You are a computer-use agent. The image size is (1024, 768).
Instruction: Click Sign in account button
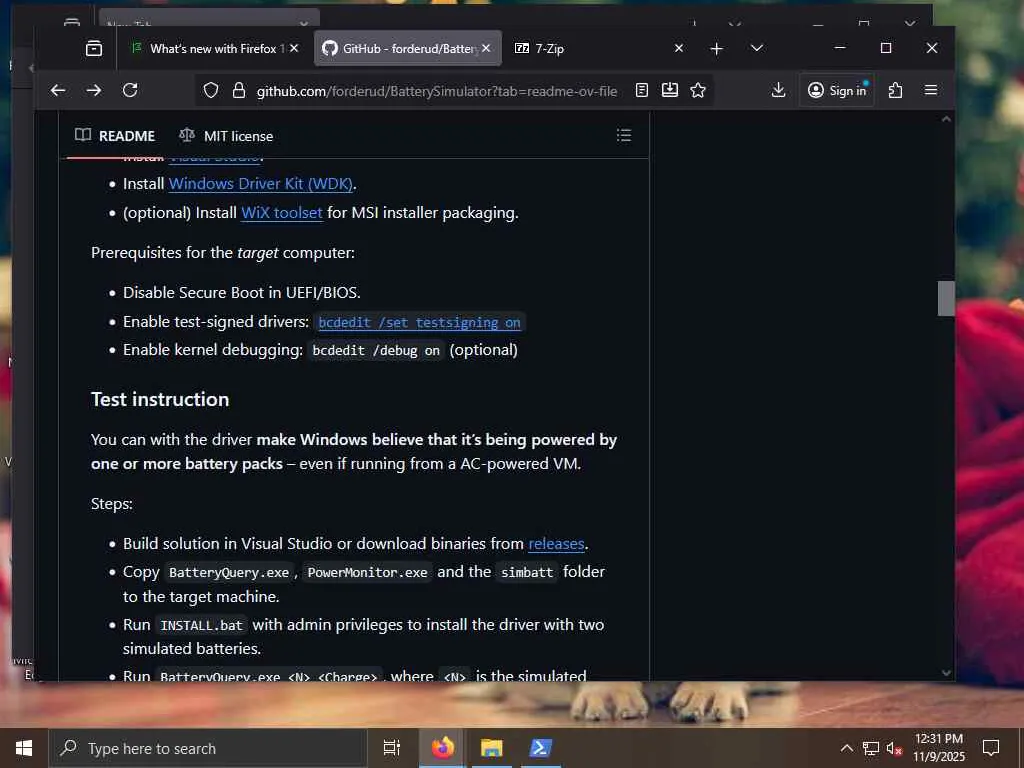tap(837, 90)
